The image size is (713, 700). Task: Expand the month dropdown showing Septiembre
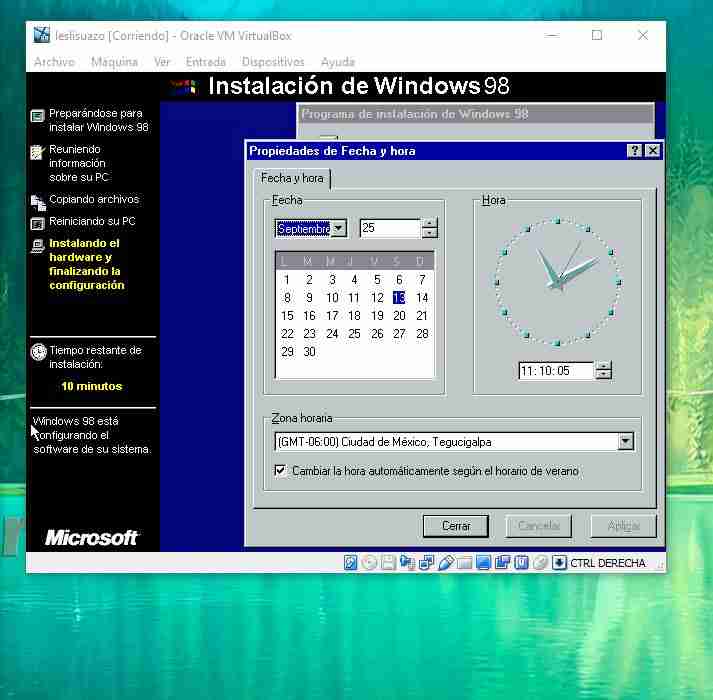(x=338, y=228)
